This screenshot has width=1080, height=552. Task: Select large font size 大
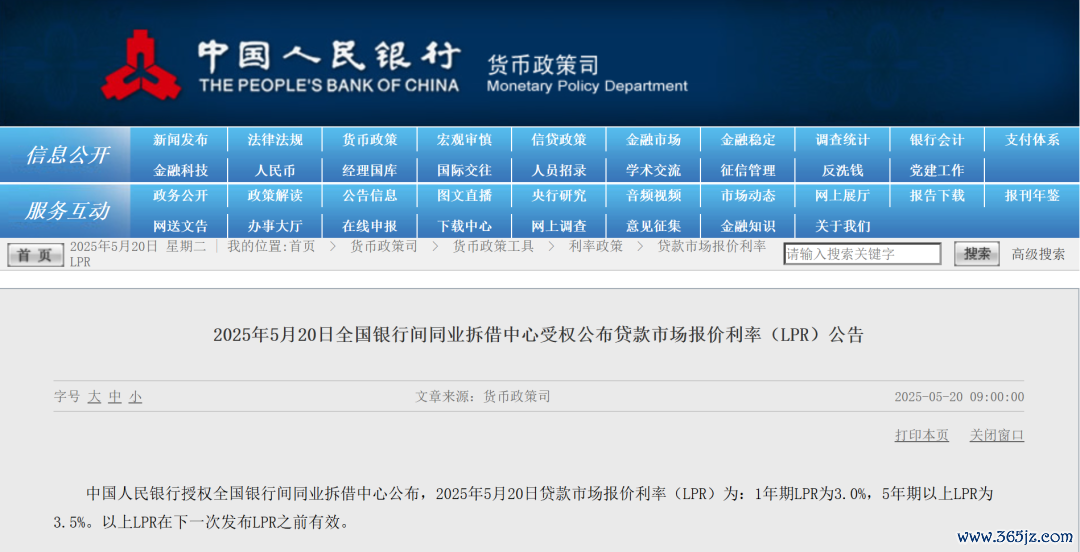(x=94, y=397)
